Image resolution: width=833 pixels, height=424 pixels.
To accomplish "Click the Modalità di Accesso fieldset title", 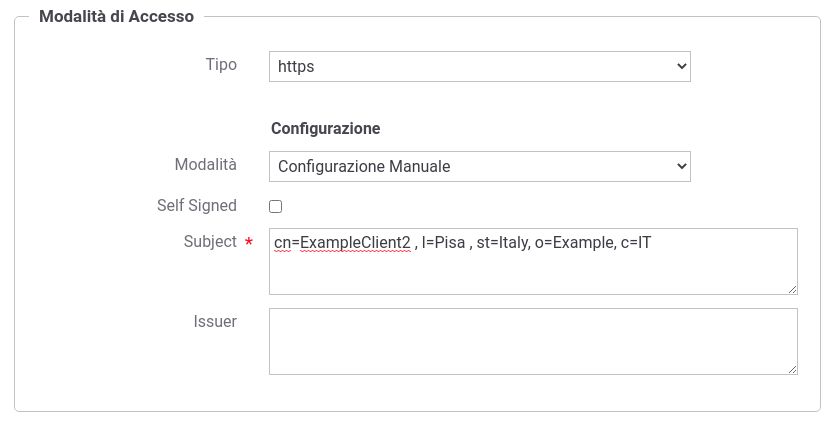I will 116,16.
